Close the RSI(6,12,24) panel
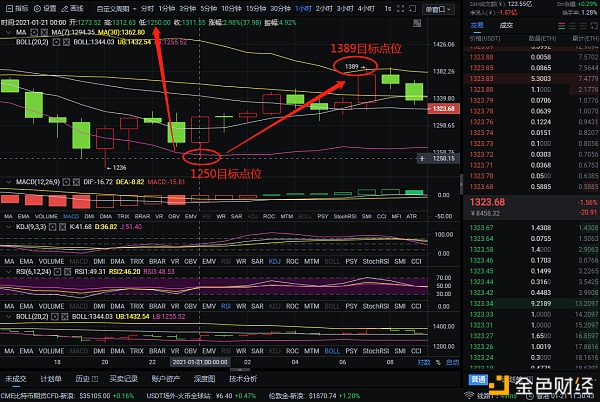This screenshot has width=600, height=402. pyautogui.click(x=67, y=272)
